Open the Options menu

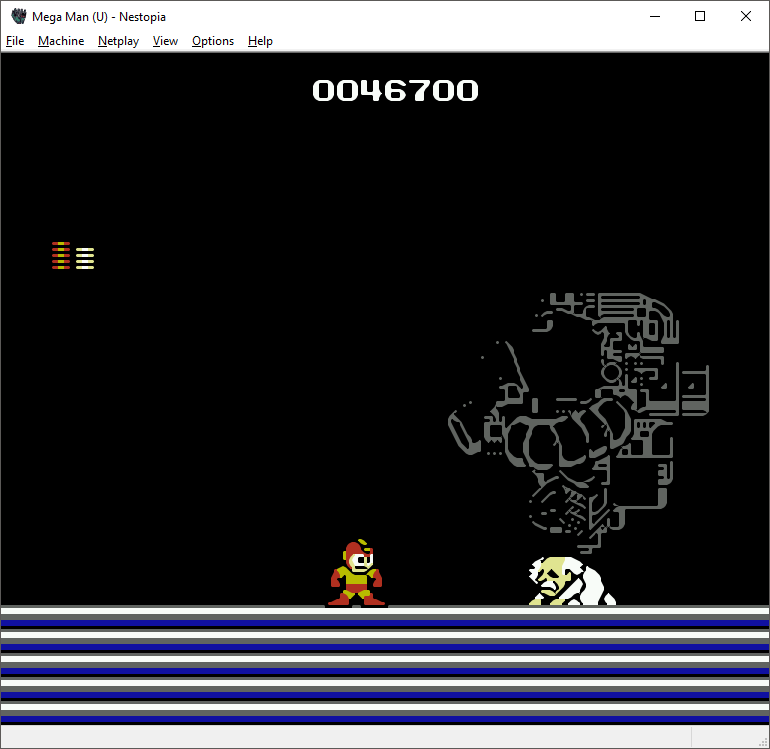pyautogui.click(x=213, y=41)
